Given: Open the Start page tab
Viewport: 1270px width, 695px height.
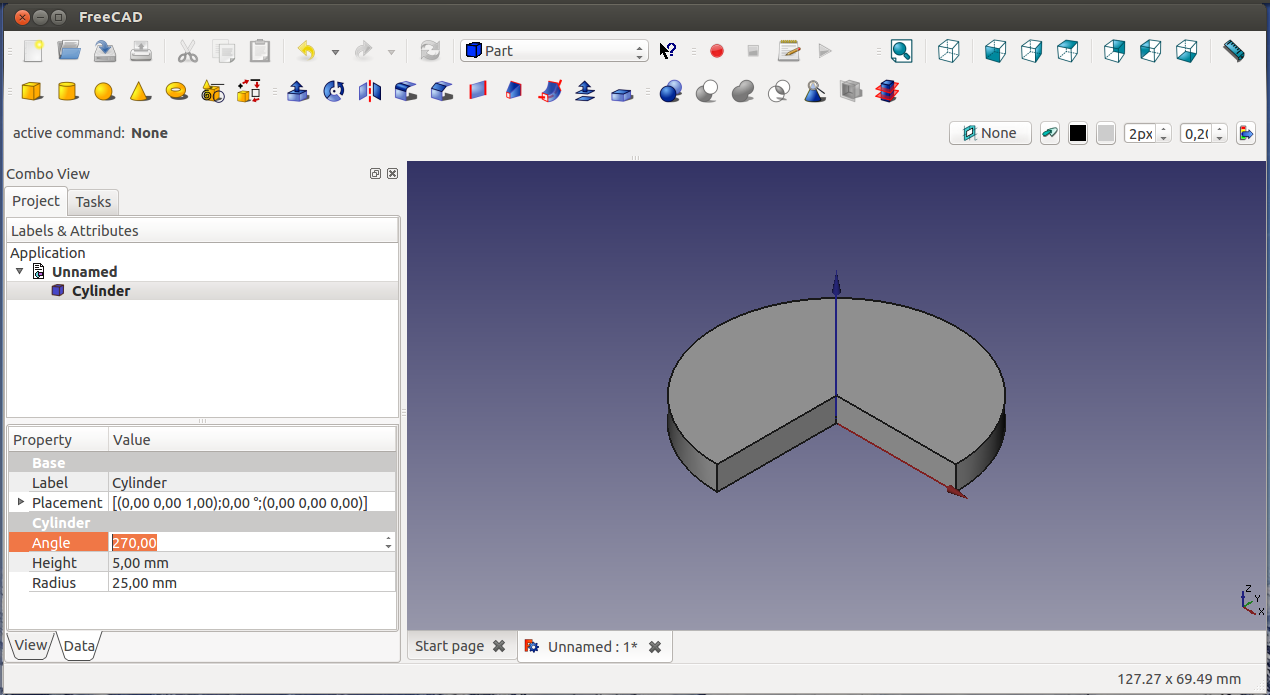Looking at the screenshot, I should (449, 646).
